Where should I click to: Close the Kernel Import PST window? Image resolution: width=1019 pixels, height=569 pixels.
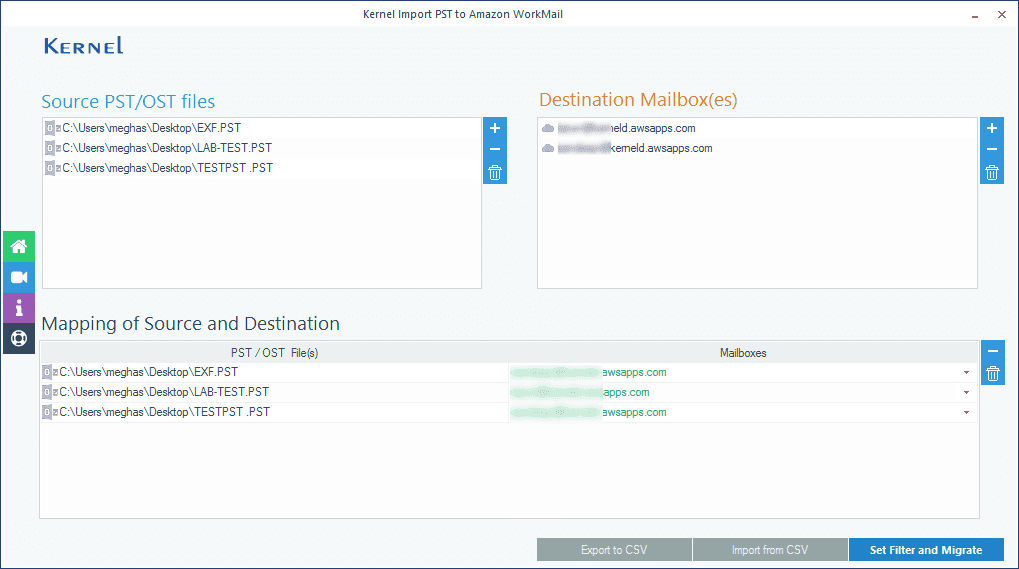click(x=1001, y=14)
